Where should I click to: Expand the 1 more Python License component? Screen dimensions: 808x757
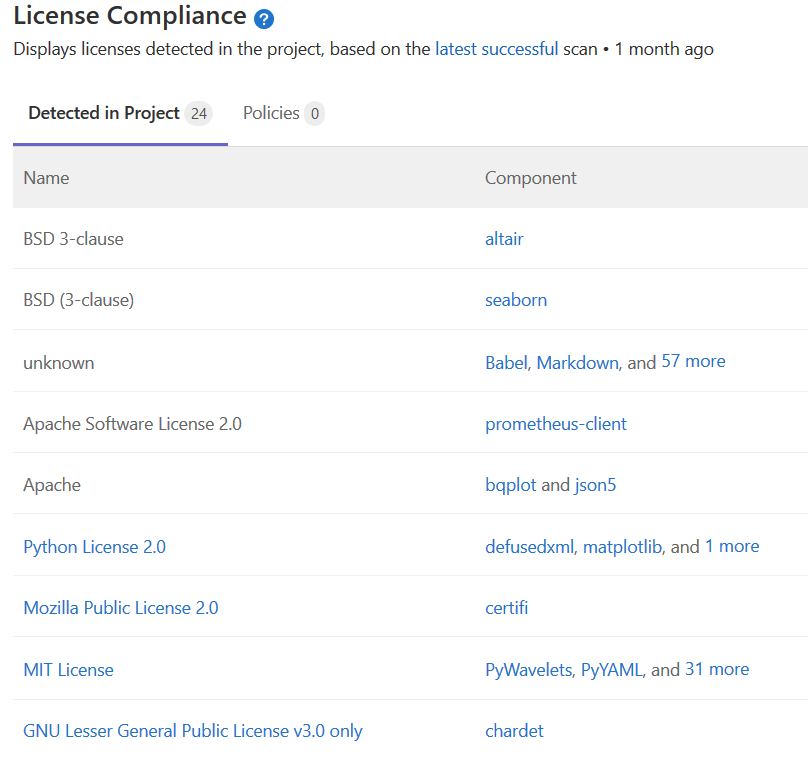732,546
